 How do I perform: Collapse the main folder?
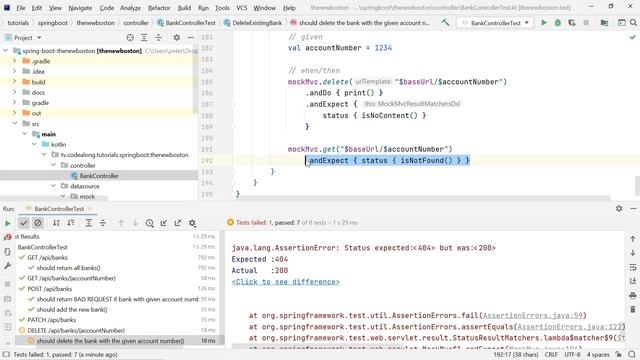(24, 134)
